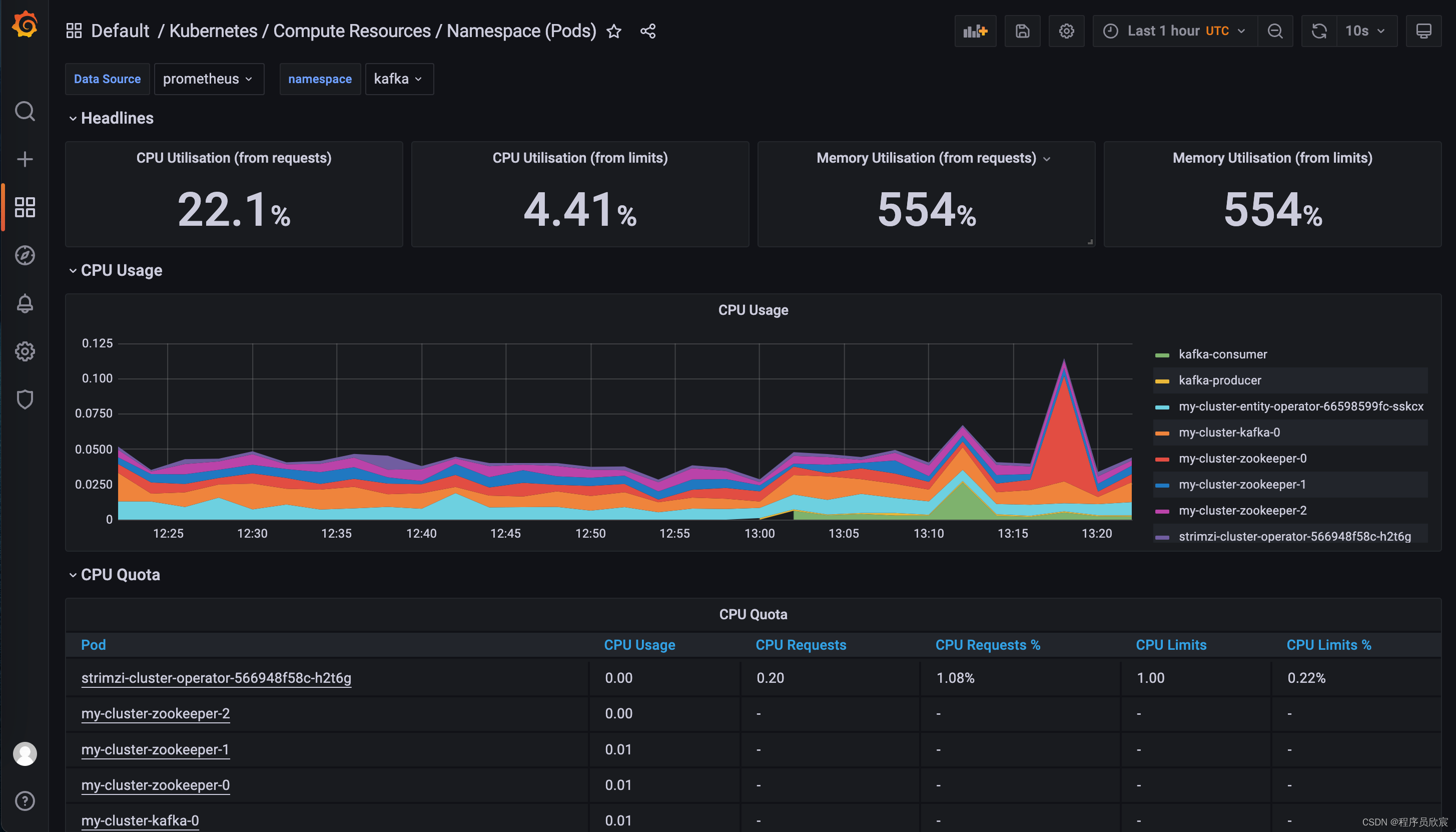Toggle my-cluster-entity-operator series in legend
Screen dimensions: 1456x832
coord(1301,406)
